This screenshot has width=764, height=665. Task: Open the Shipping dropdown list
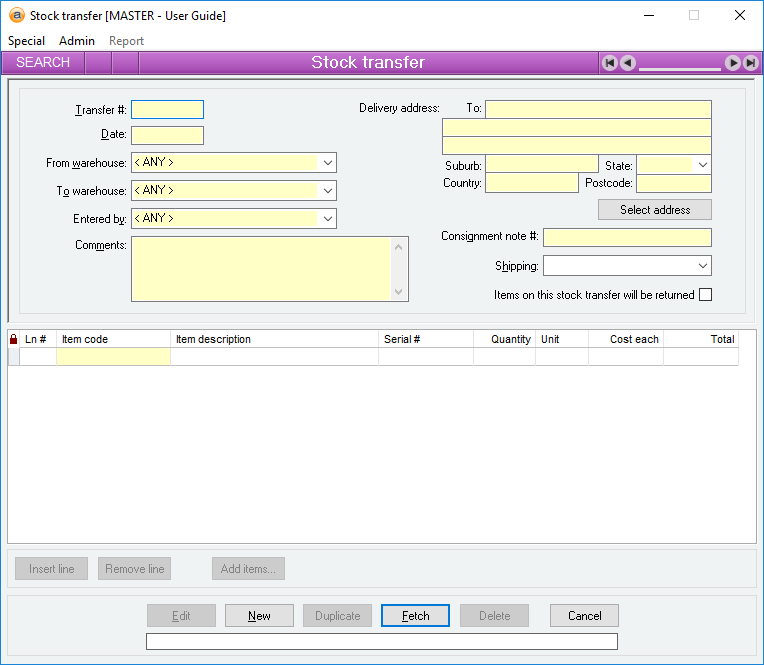(702, 266)
